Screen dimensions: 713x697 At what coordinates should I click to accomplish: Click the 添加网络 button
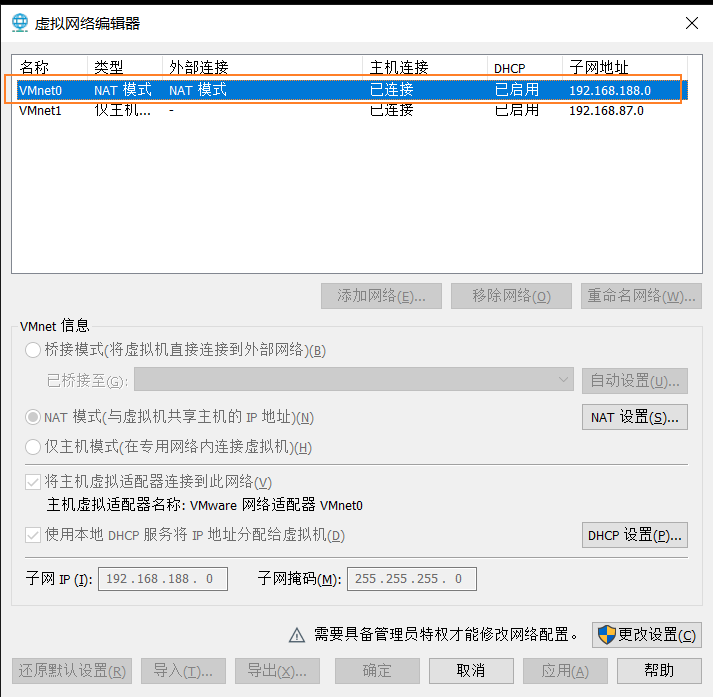pos(381,296)
